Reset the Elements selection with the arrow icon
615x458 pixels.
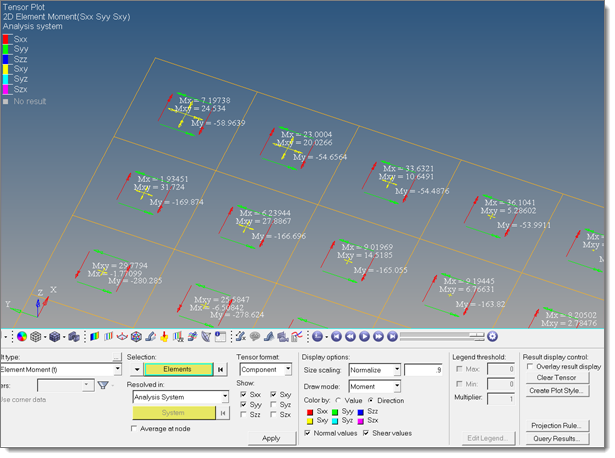click(220, 369)
